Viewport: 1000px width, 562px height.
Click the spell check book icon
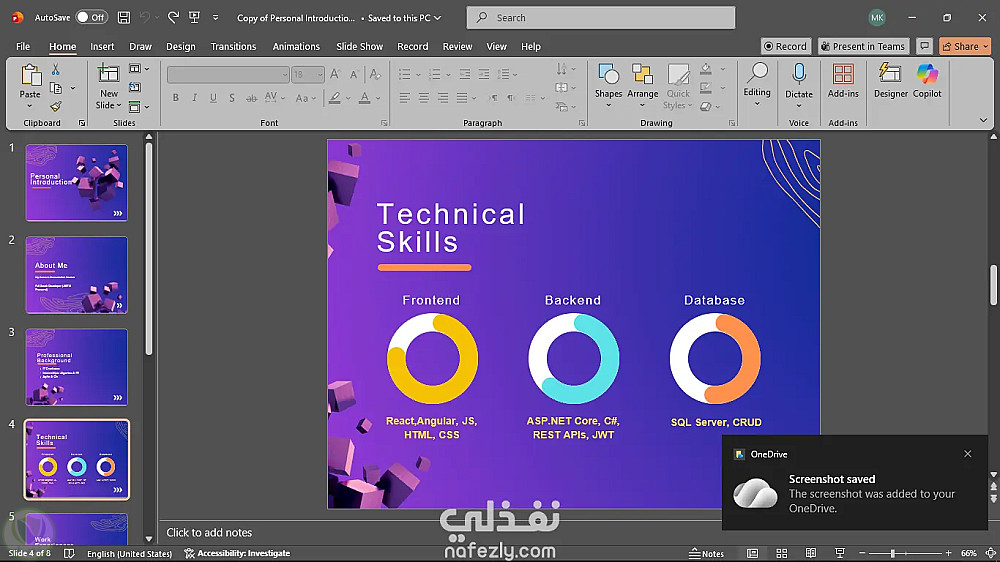click(70, 553)
